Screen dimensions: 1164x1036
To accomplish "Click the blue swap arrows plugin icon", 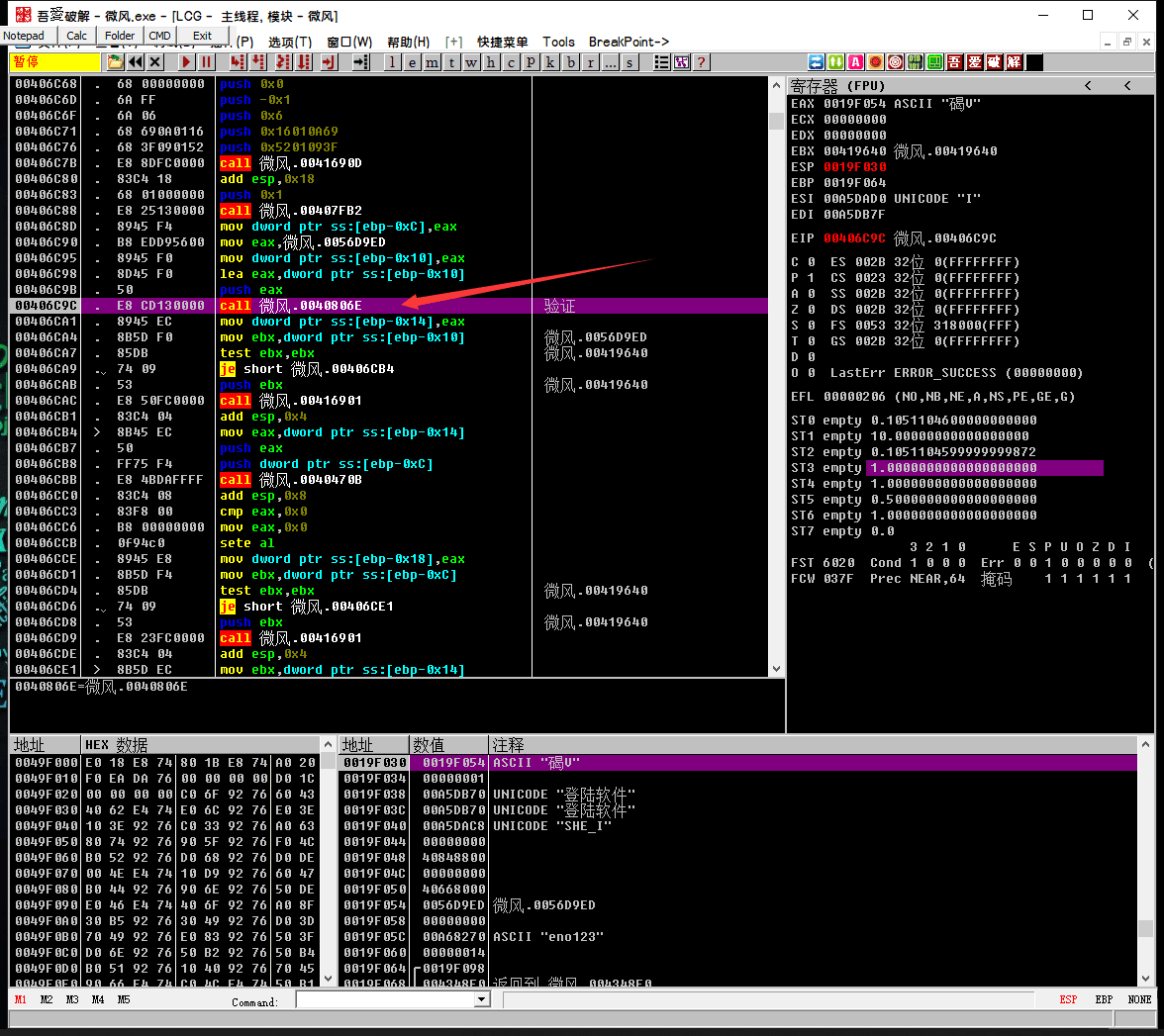I will pos(816,62).
